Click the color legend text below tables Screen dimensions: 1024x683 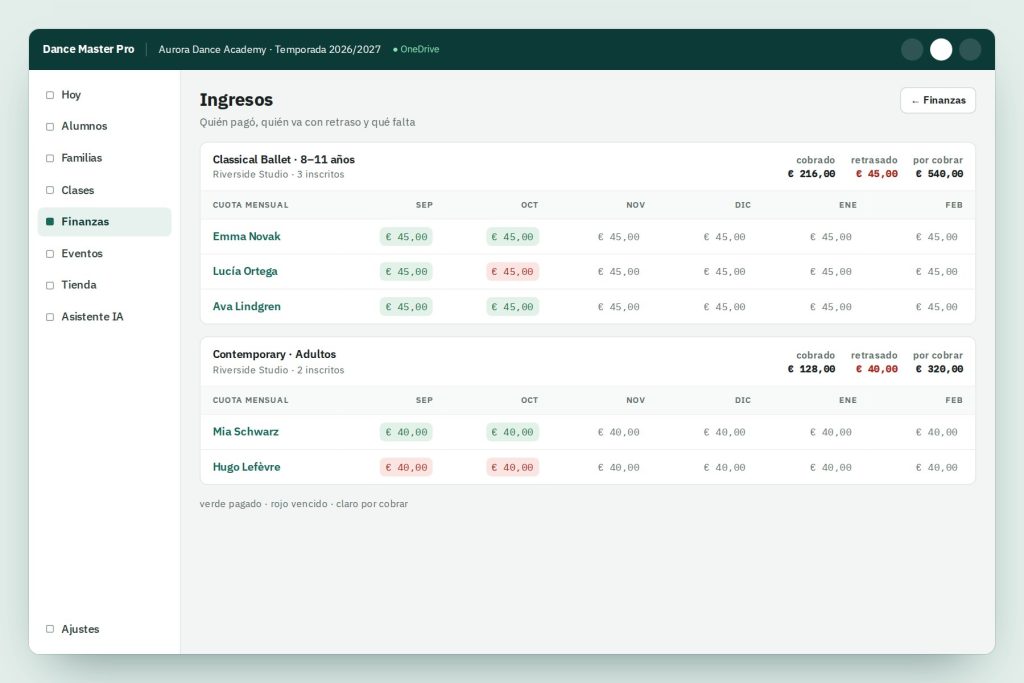point(304,504)
